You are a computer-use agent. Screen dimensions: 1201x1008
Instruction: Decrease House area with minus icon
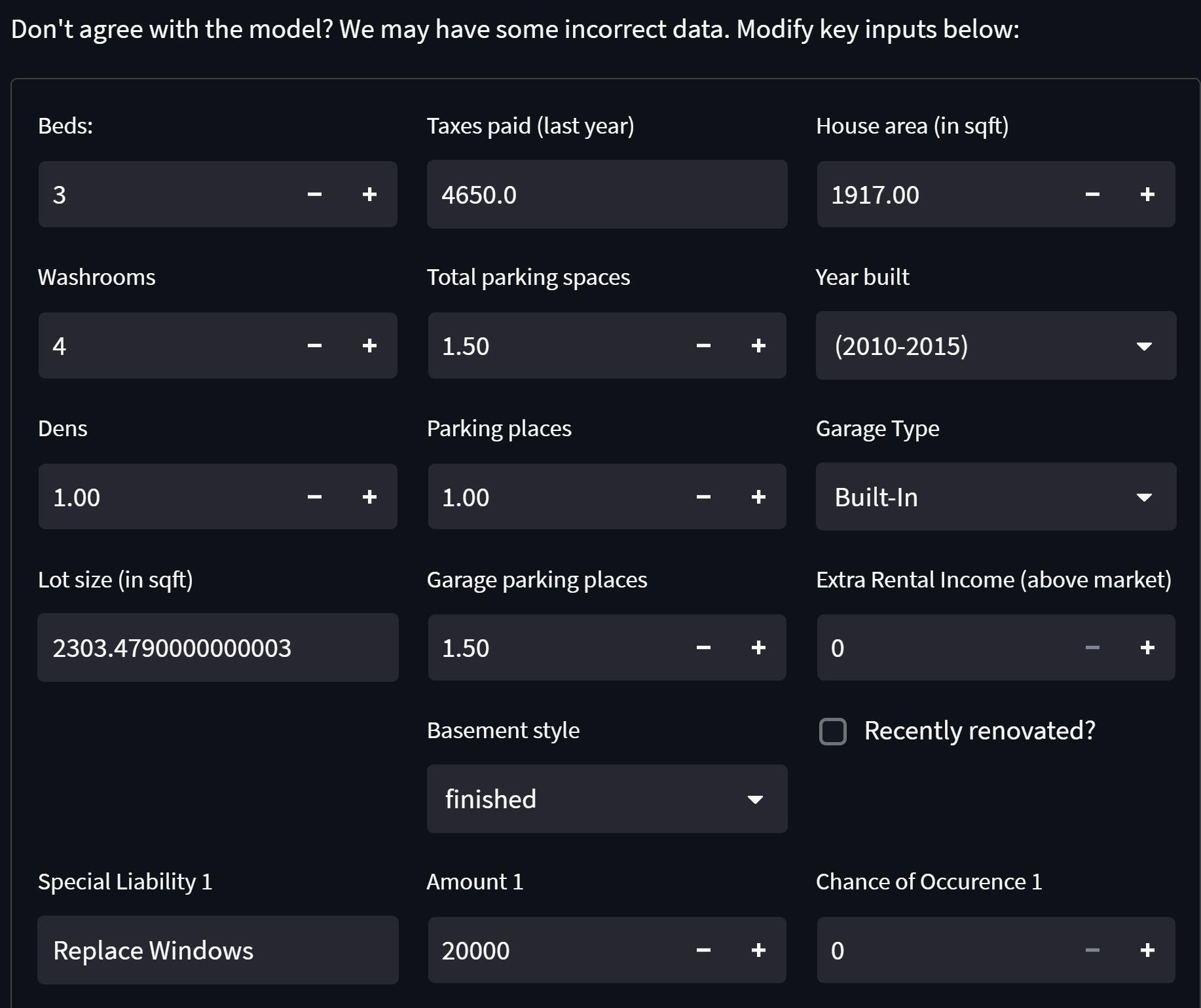[x=1092, y=195]
